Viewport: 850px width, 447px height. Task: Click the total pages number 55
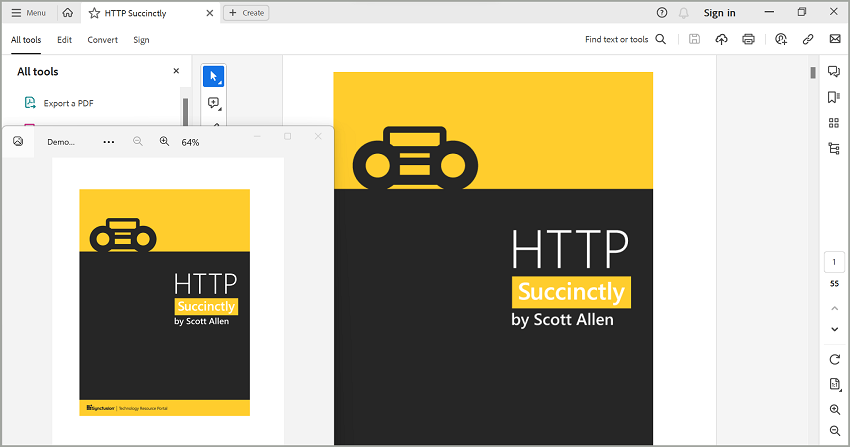[x=834, y=283]
